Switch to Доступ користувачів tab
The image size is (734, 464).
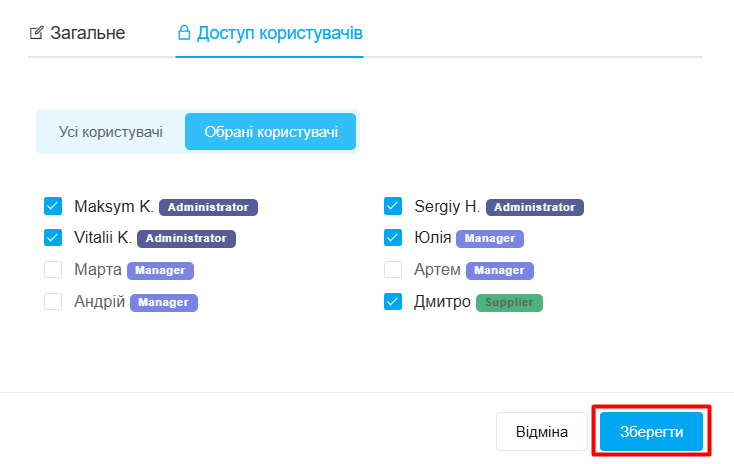click(279, 33)
